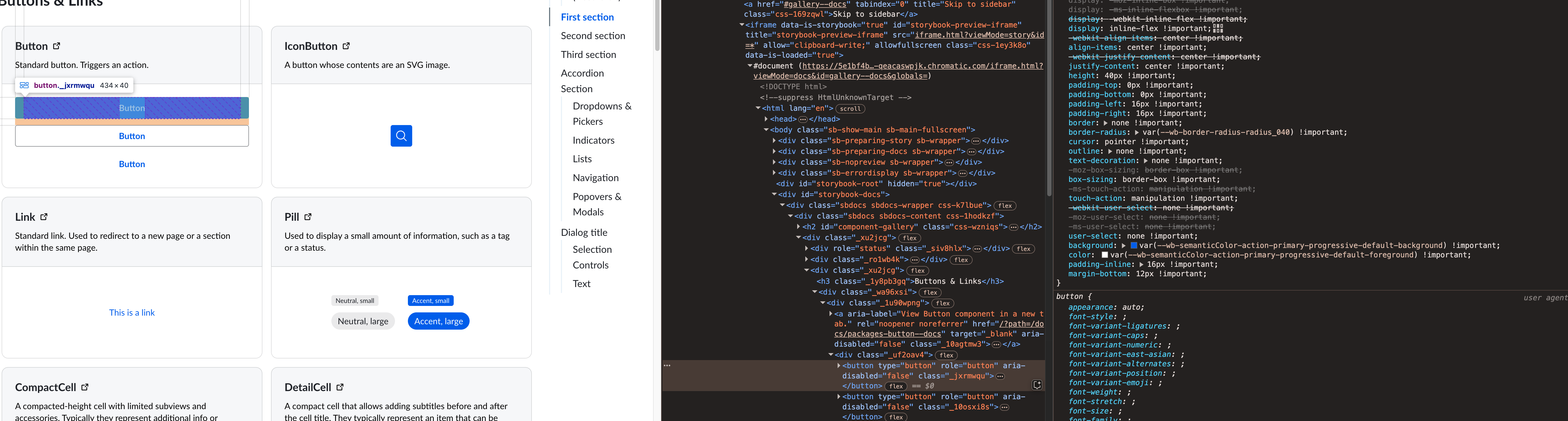Click the flex badge on sbdocs-wrapper div
Image resolution: width=1568 pixels, height=421 pixels.
click(x=1005, y=205)
